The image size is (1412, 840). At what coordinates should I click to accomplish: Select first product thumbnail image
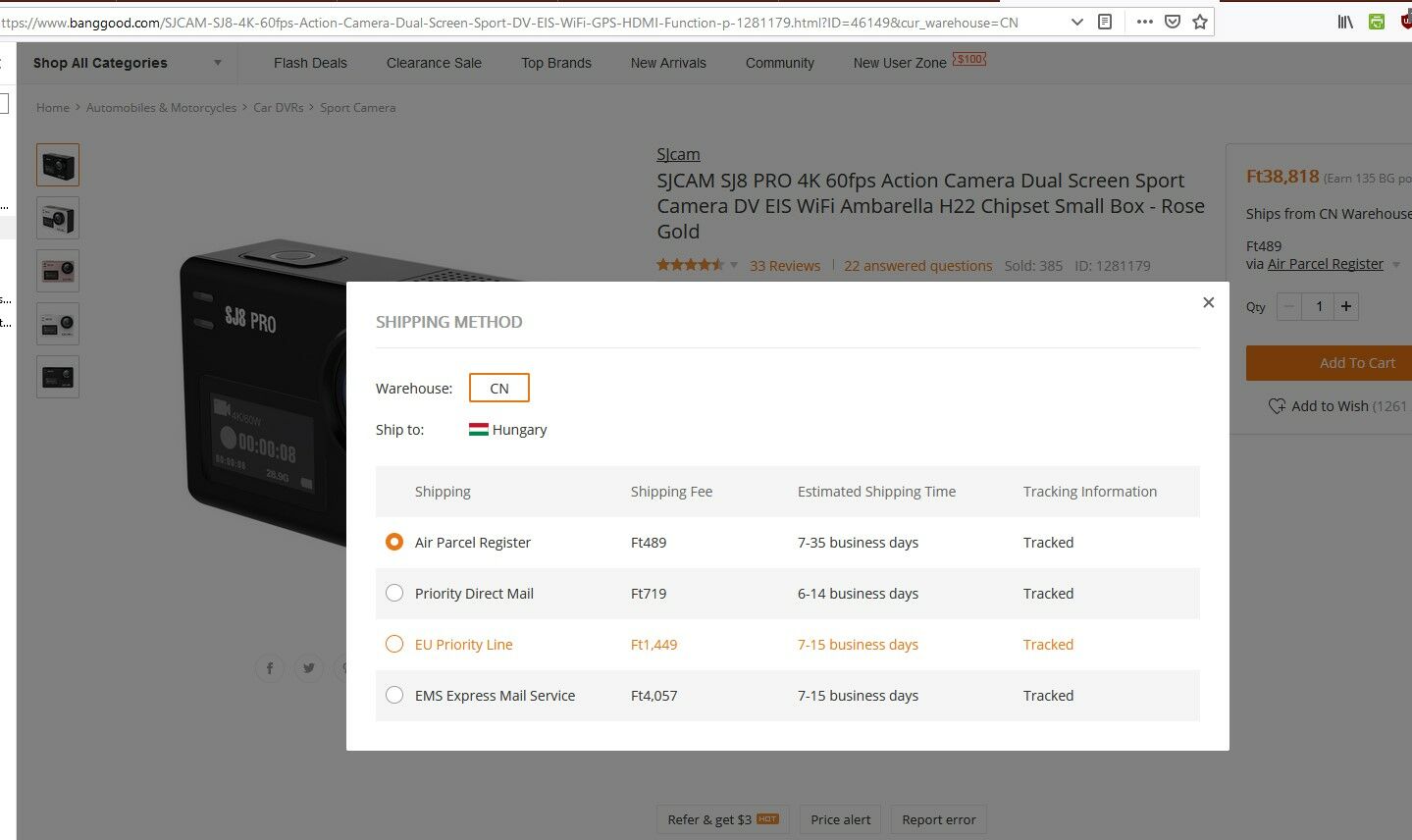pyautogui.click(x=58, y=165)
